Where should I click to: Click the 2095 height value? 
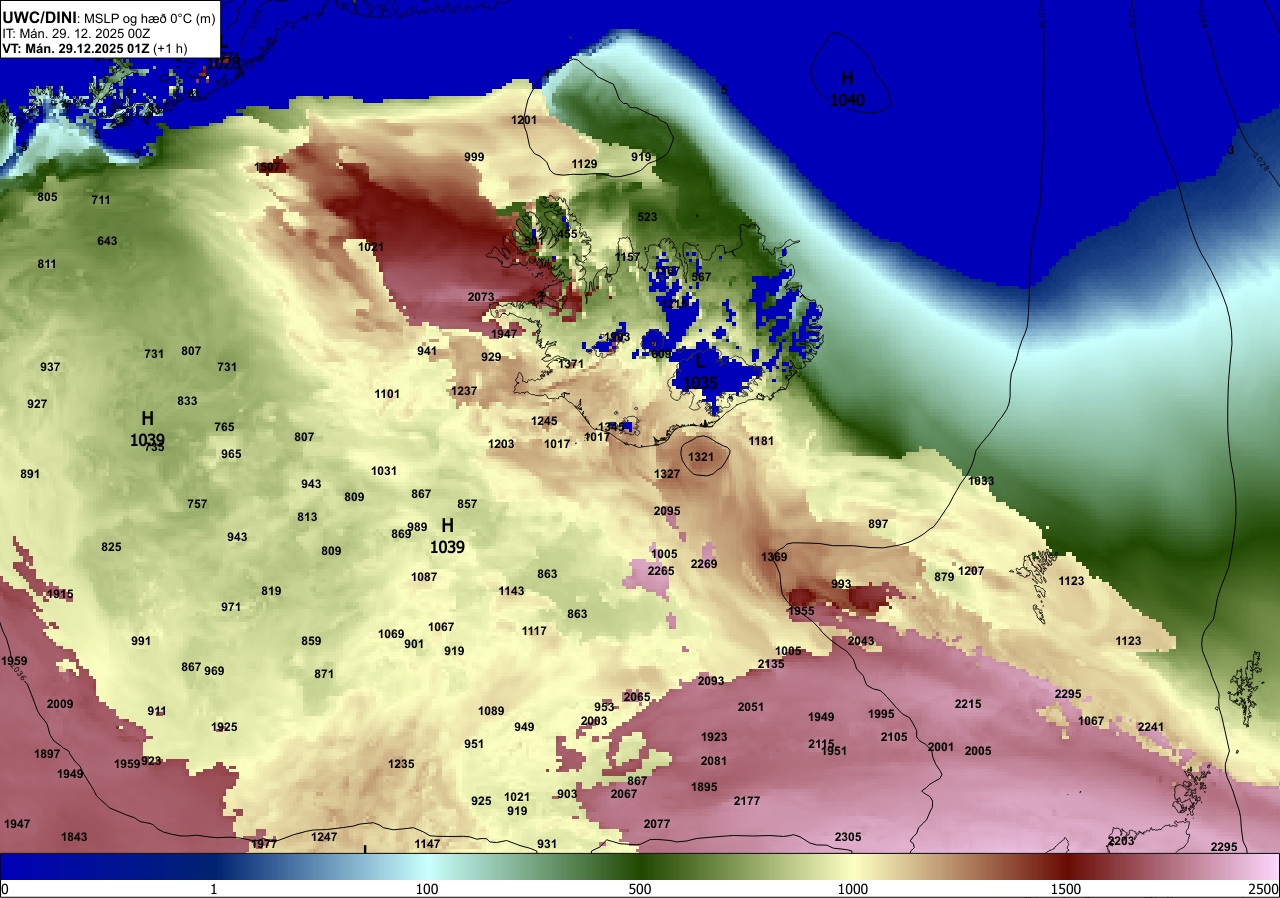click(x=667, y=511)
